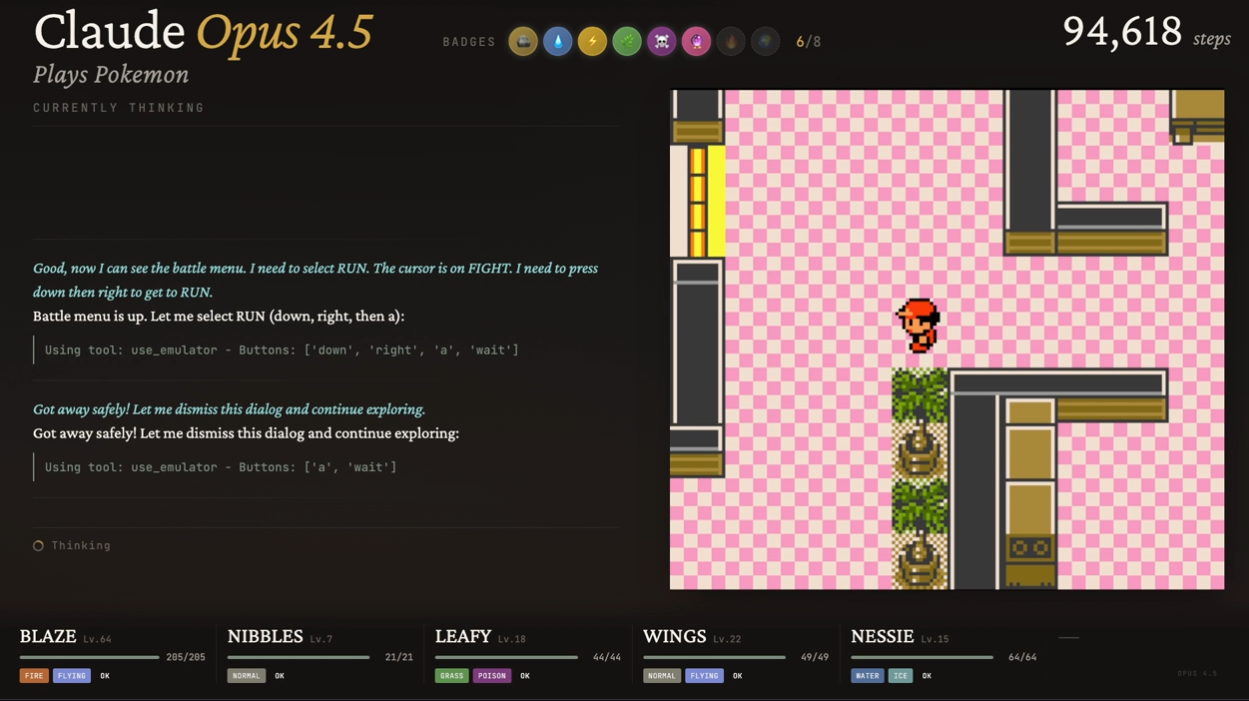
Task: Click the tool call with down, right buttons
Action: pyautogui.click(x=282, y=350)
